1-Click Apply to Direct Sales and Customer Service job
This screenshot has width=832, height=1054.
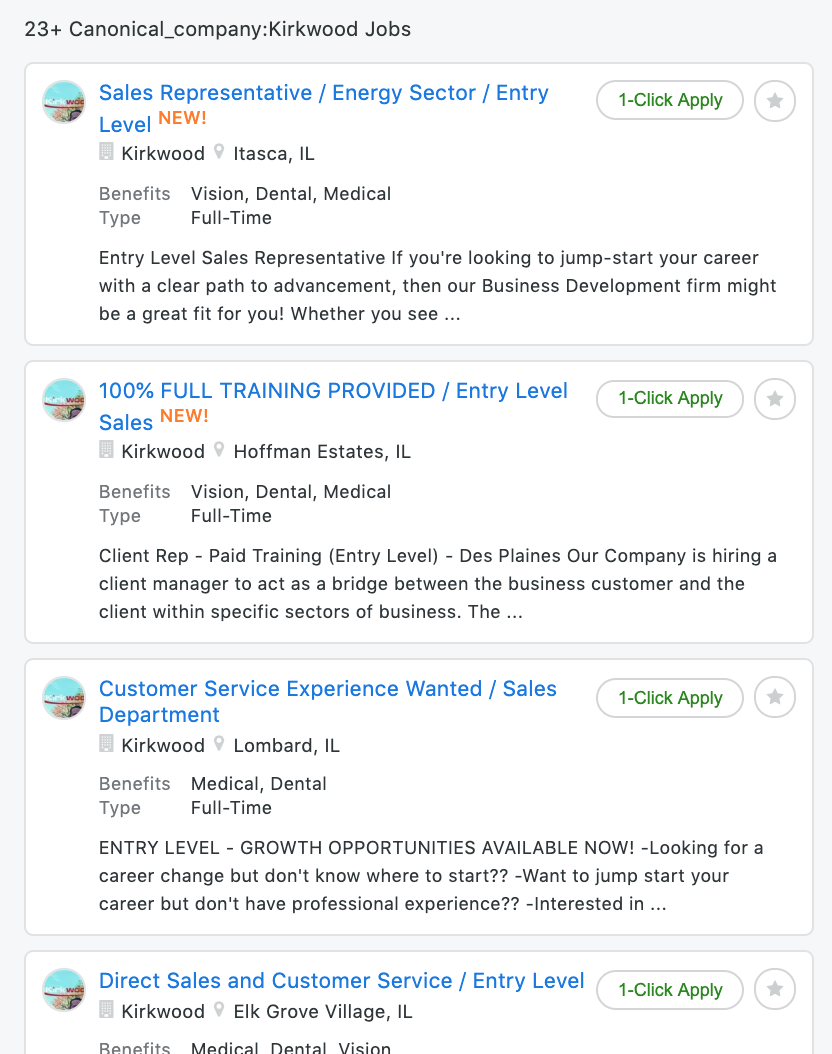coord(670,989)
